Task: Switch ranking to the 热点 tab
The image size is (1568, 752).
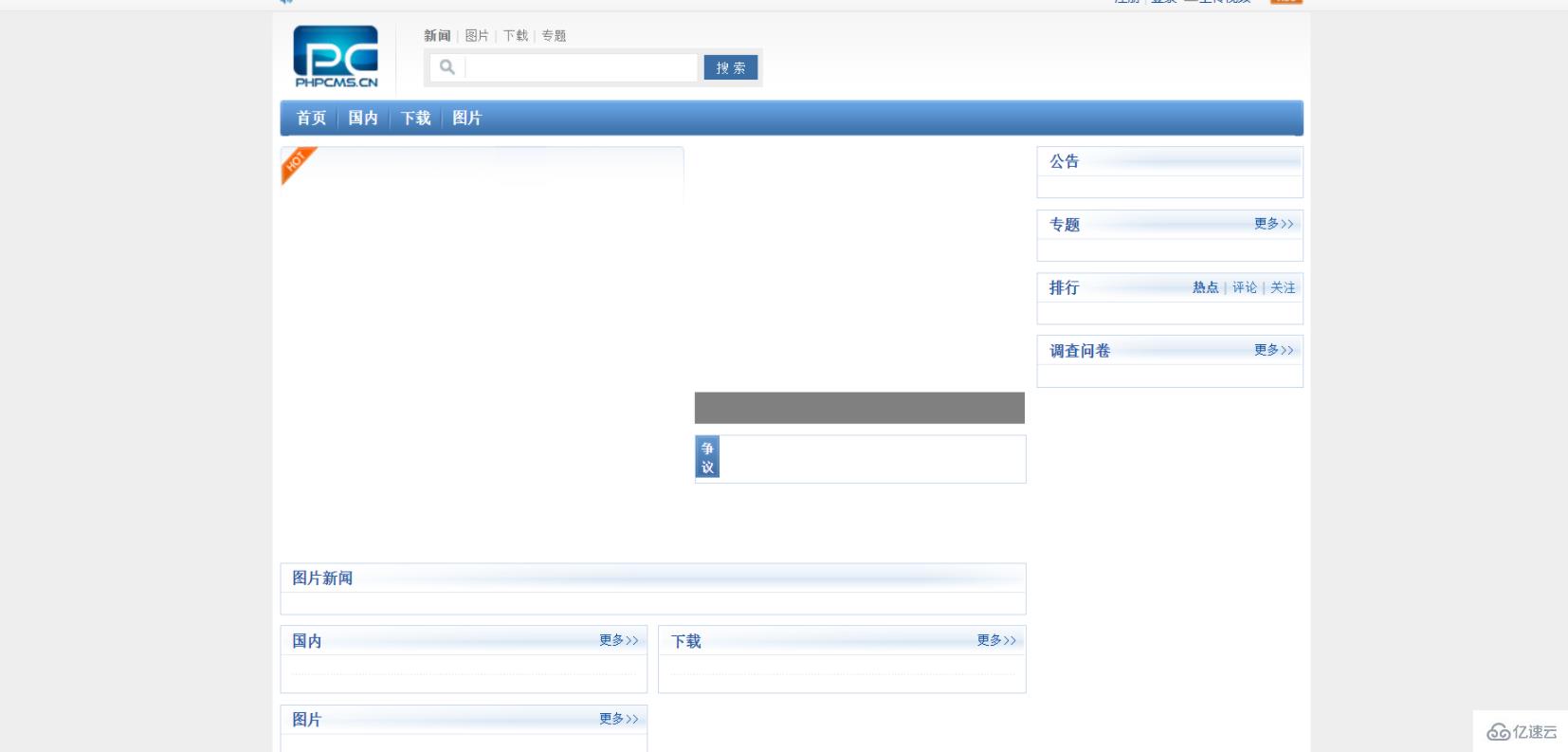Action: pyautogui.click(x=1206, y=287)
